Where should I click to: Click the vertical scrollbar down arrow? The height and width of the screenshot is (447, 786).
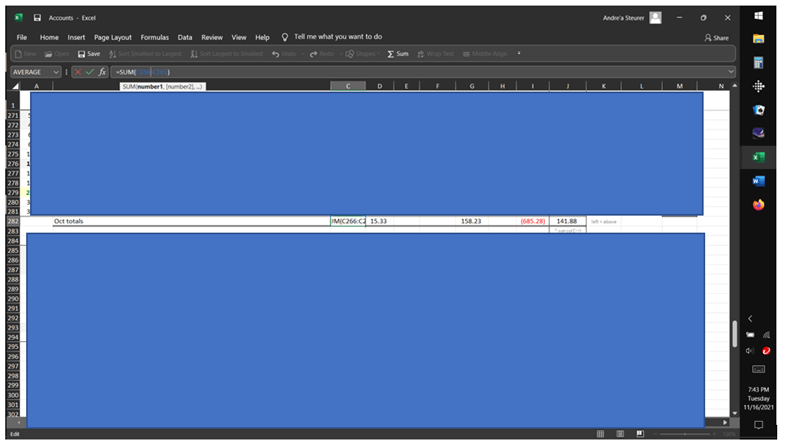pos(734,413)
